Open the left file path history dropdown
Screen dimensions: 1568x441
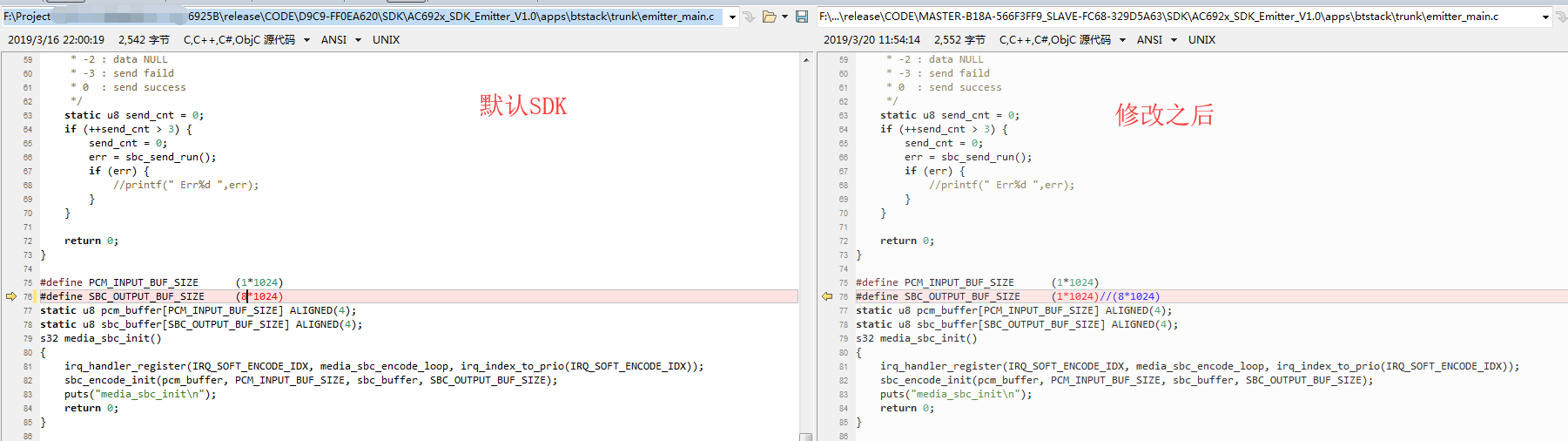coord(732,17)
